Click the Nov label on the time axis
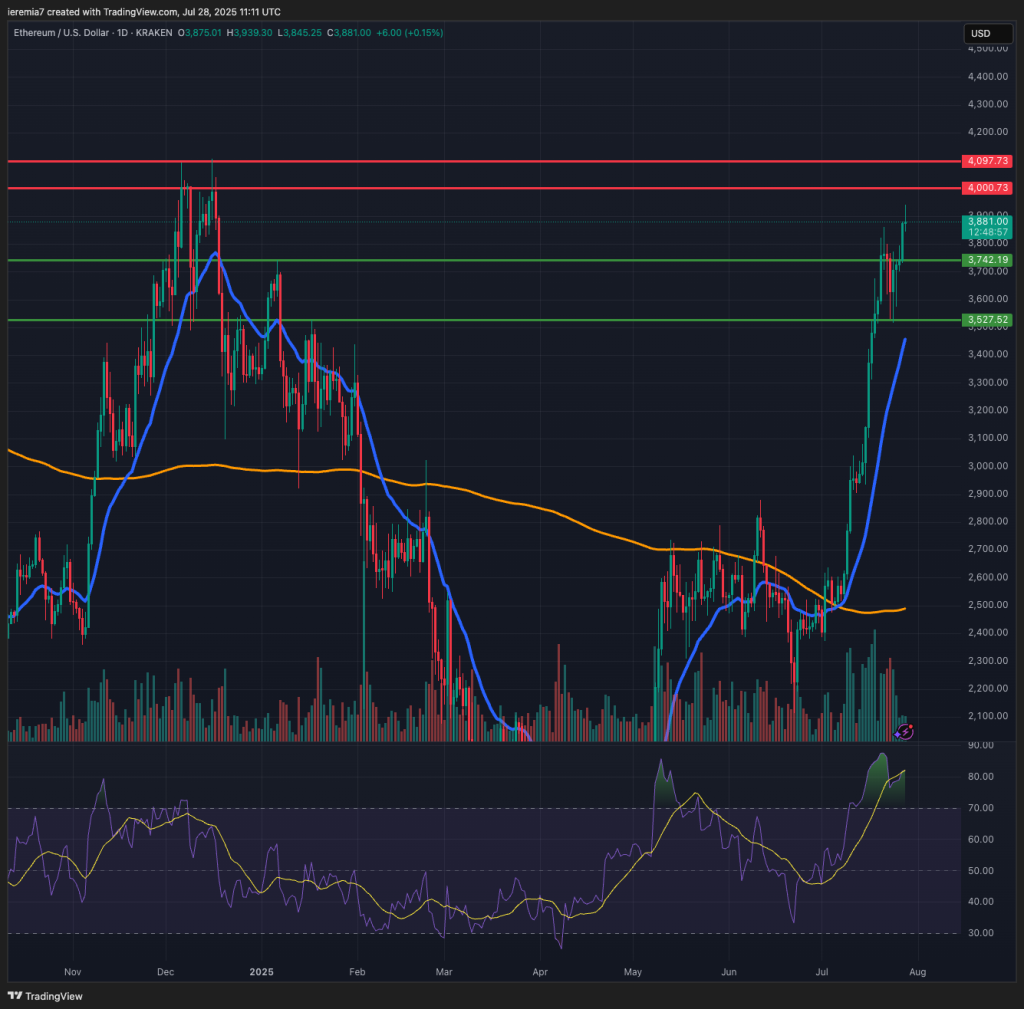Image resolution: width=1024 pixels, height=1009 pixels. pyautogui.click(x=72, y=972)
